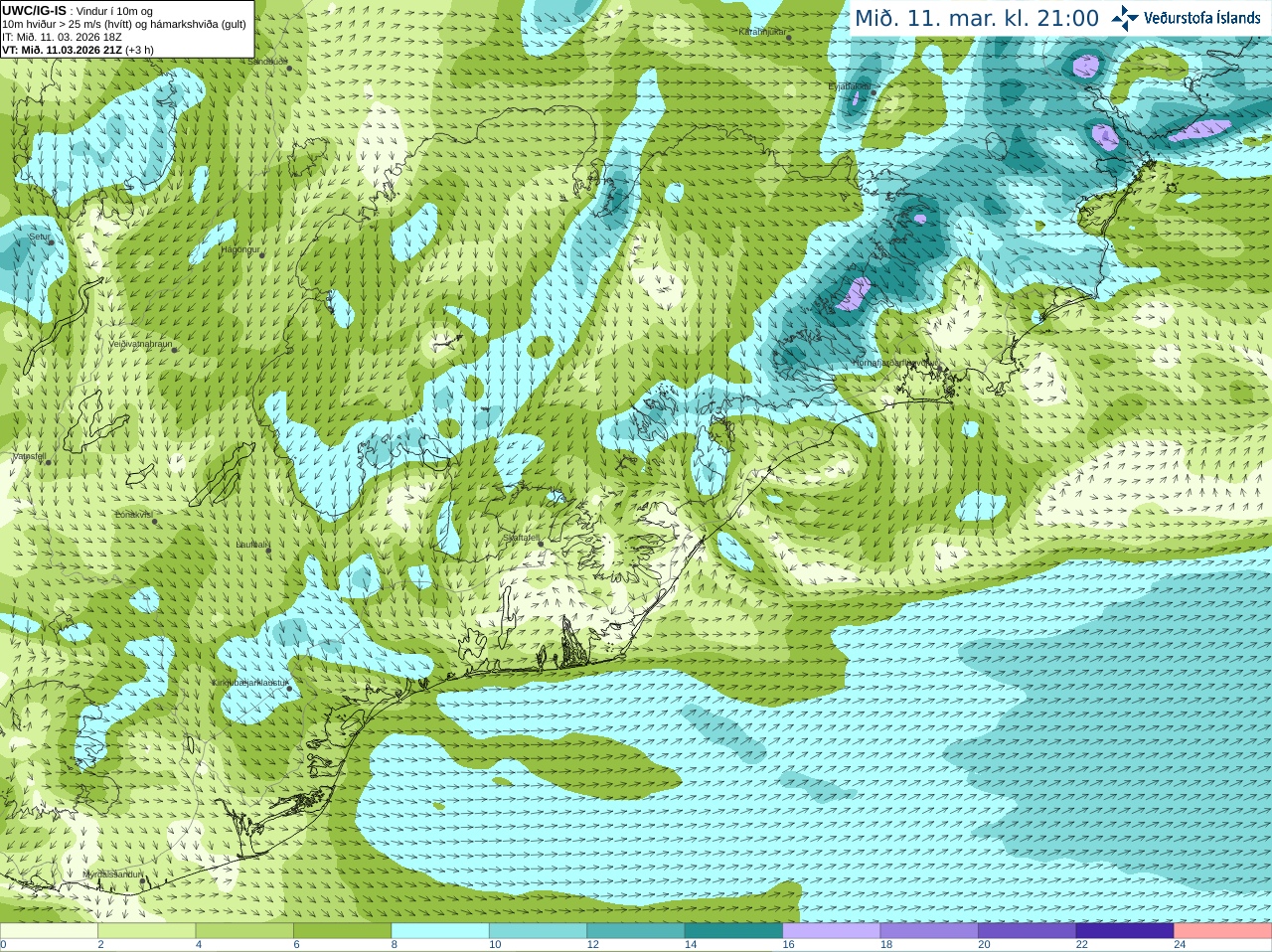
Task: Click the legend value label '24'
Action: [x=1180, y=945]
